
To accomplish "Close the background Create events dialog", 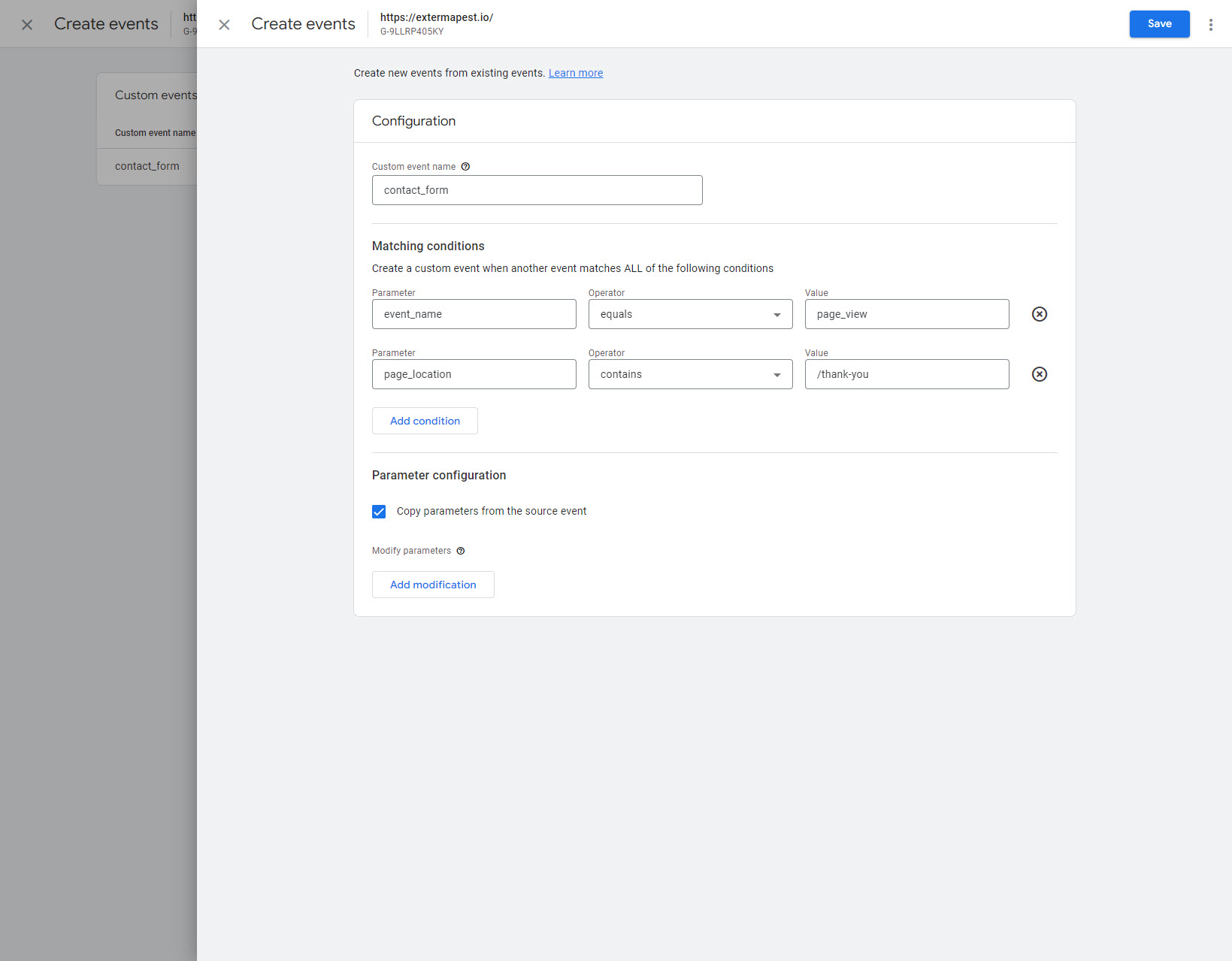I will 27,25.
